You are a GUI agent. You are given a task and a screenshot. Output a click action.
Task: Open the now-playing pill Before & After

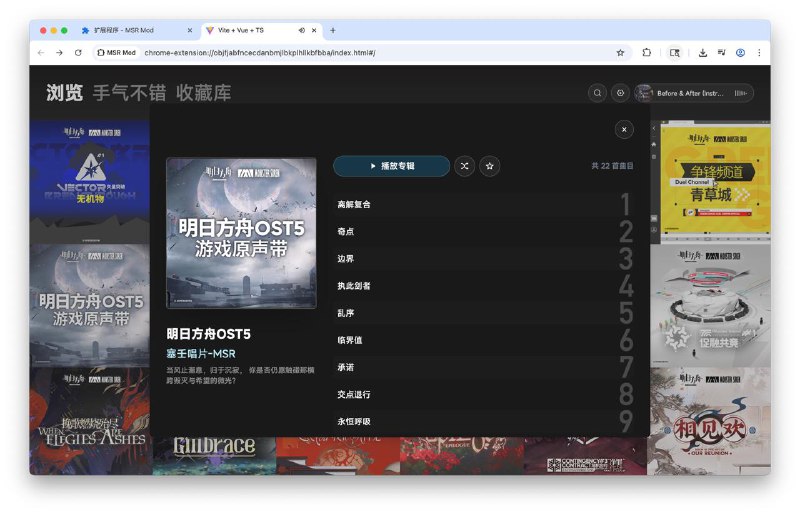693,93
